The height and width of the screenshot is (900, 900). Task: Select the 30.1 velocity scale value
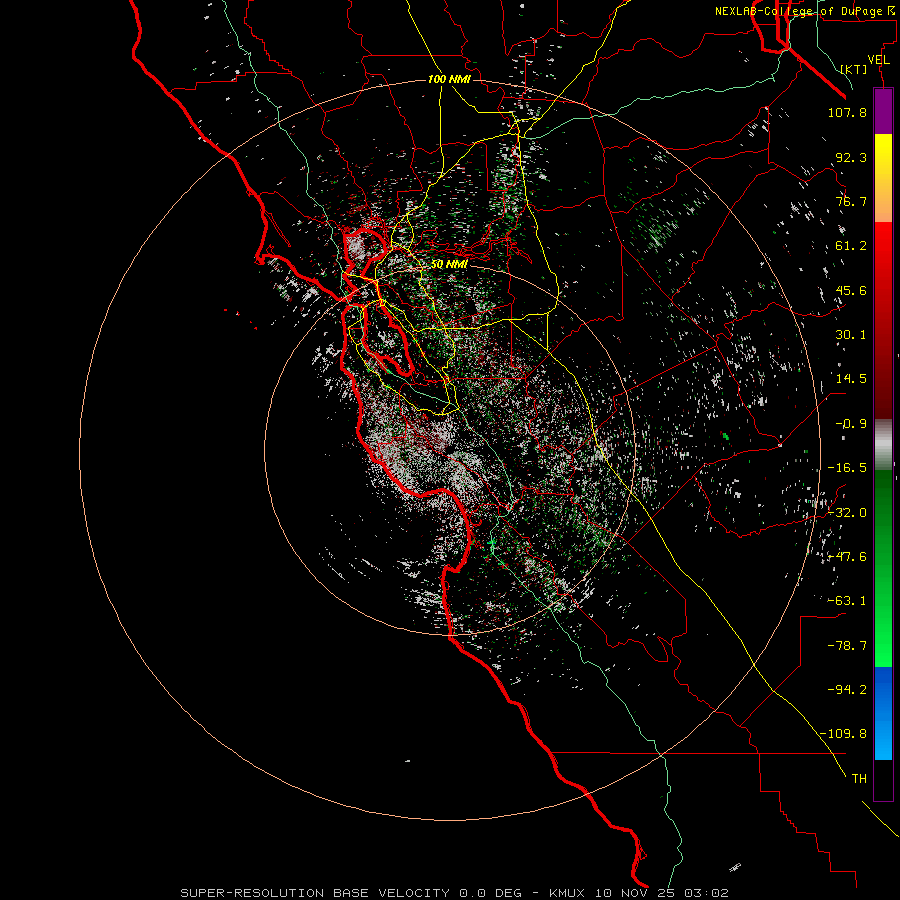[851, 335]
